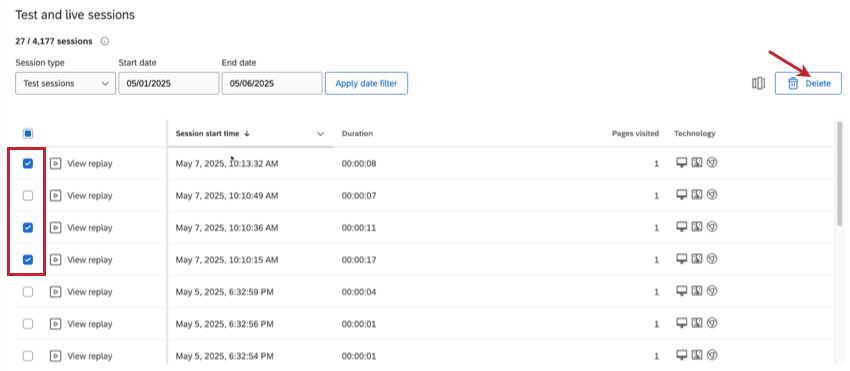Image resolution: width=850 pixels, height=371 pixels.
Task: Click Chrome browser icon in 10:10:49 row
Action: coord(712,195)
